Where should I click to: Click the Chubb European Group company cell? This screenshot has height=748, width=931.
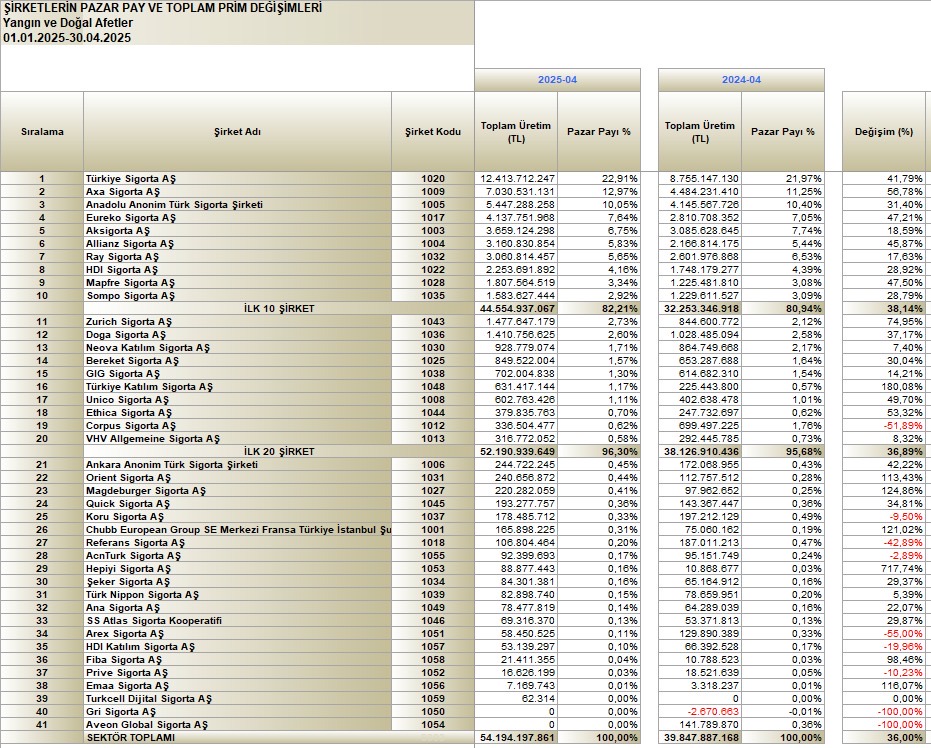(238, 530)
